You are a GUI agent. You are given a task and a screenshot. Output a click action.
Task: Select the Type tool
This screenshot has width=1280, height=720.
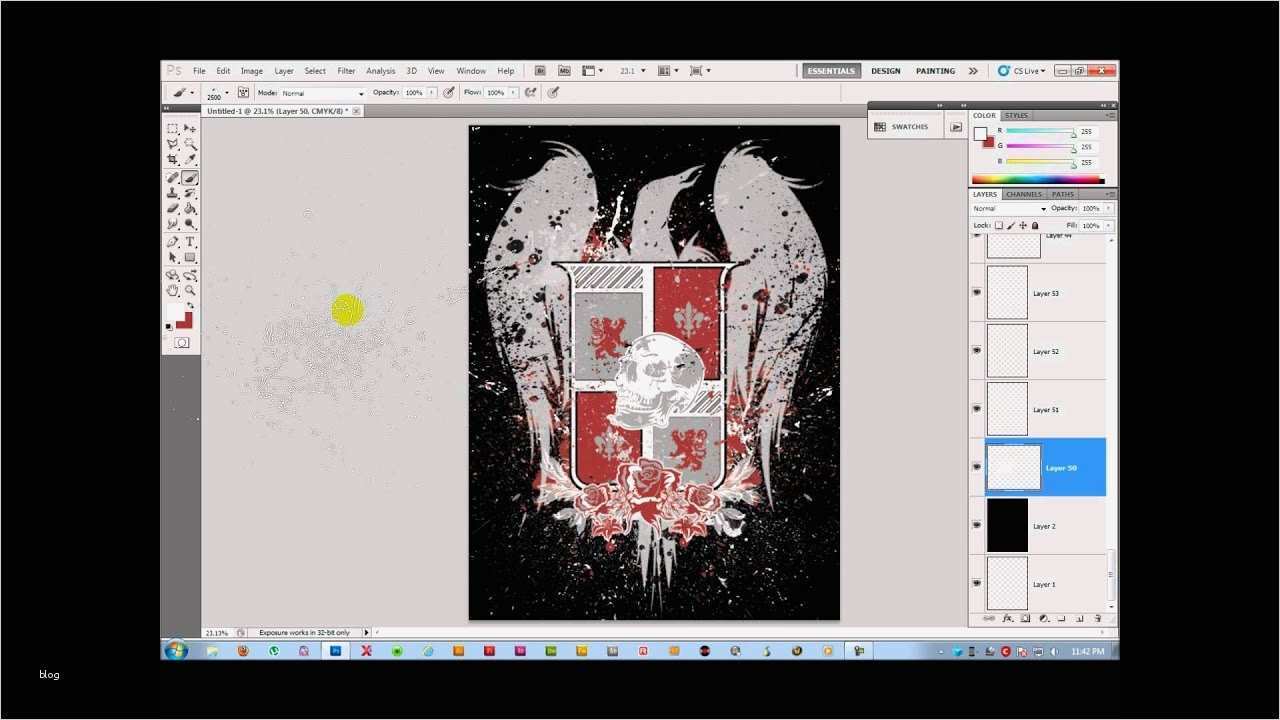pyautogui.click(x=190, y=242)
